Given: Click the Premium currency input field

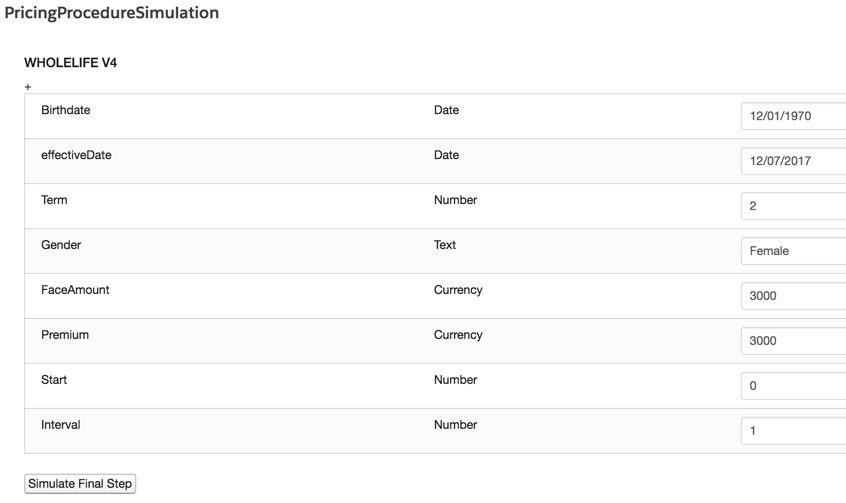Looking at the screenshot, I should 793,341.
